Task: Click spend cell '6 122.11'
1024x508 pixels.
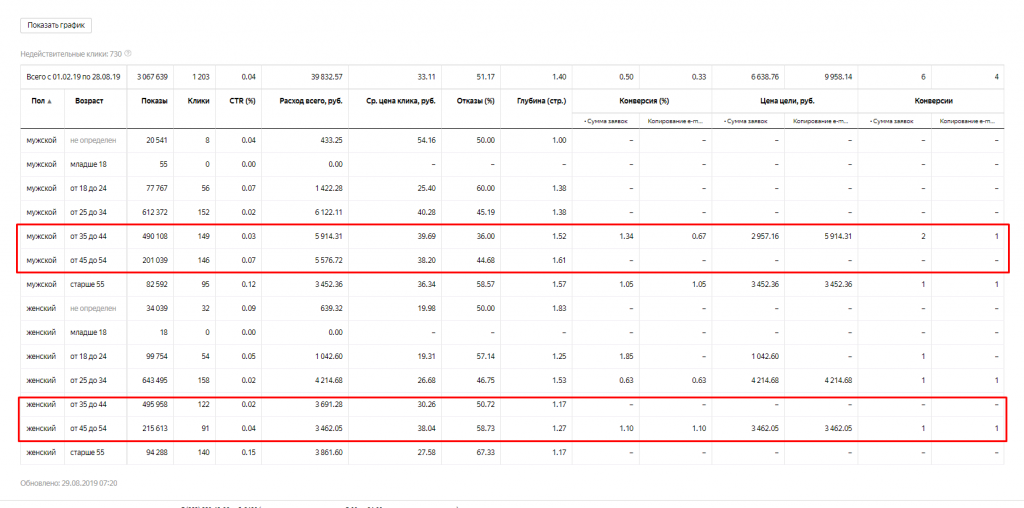Action: pyautogui.click(x=328, y=213)
